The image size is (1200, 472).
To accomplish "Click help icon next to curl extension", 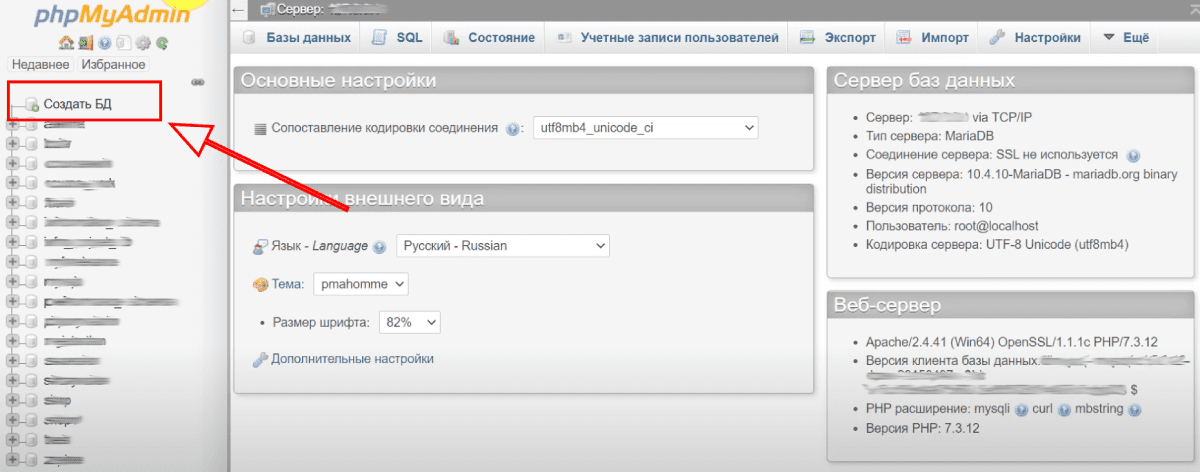I will 1064,409.
